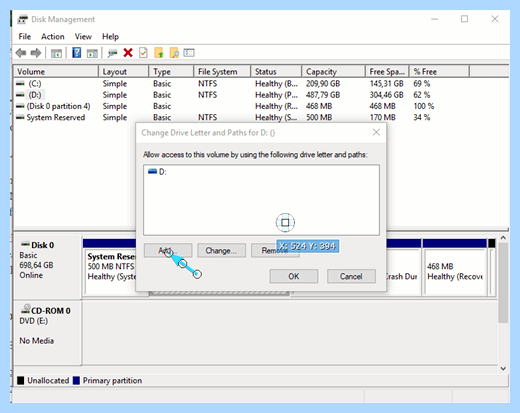The width and height of the screenshot is (520, 413).
Task: Click the drive icon of volume (D:)
Action: point(20,95)
